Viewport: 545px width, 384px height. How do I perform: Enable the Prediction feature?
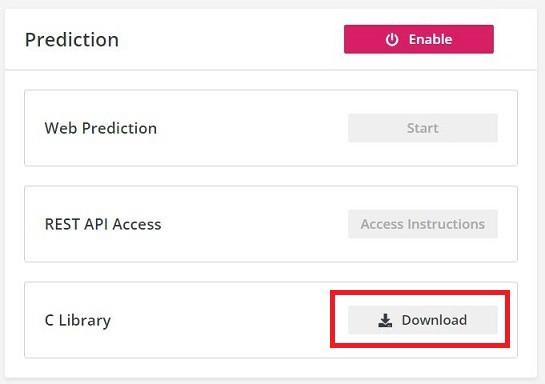point(419,39)
